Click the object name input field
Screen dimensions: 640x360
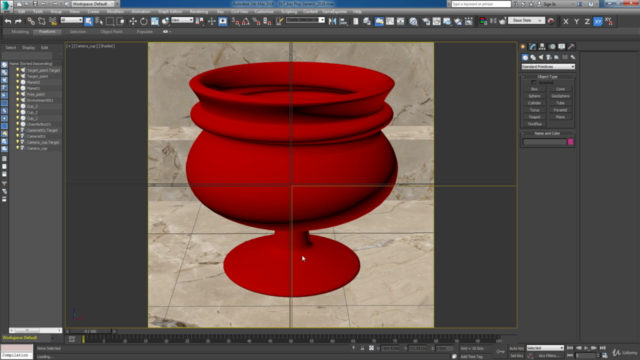pos(544,142)
